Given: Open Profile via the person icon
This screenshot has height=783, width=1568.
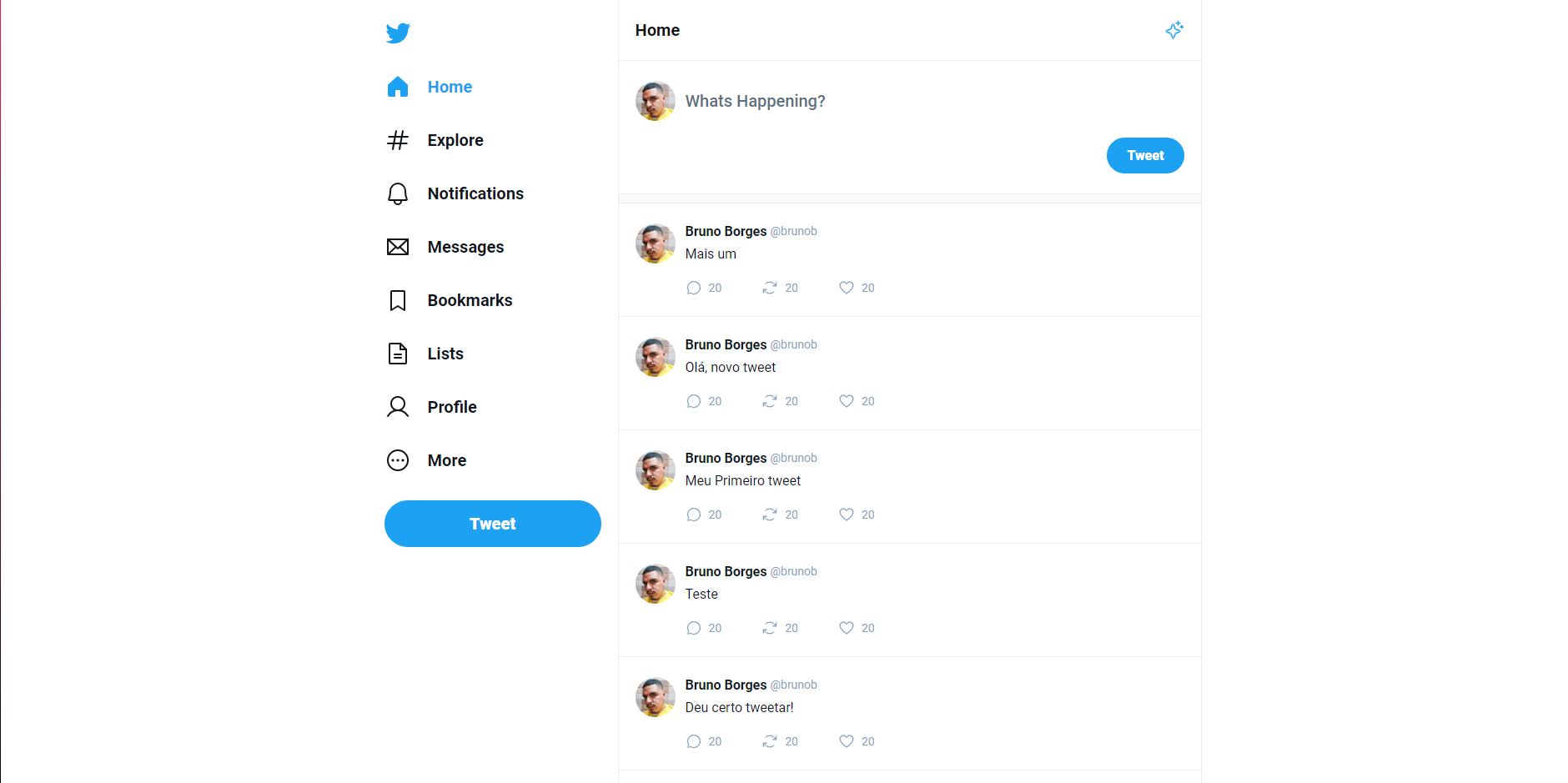Looking at the screenshot, I should (x=398, y=407).
